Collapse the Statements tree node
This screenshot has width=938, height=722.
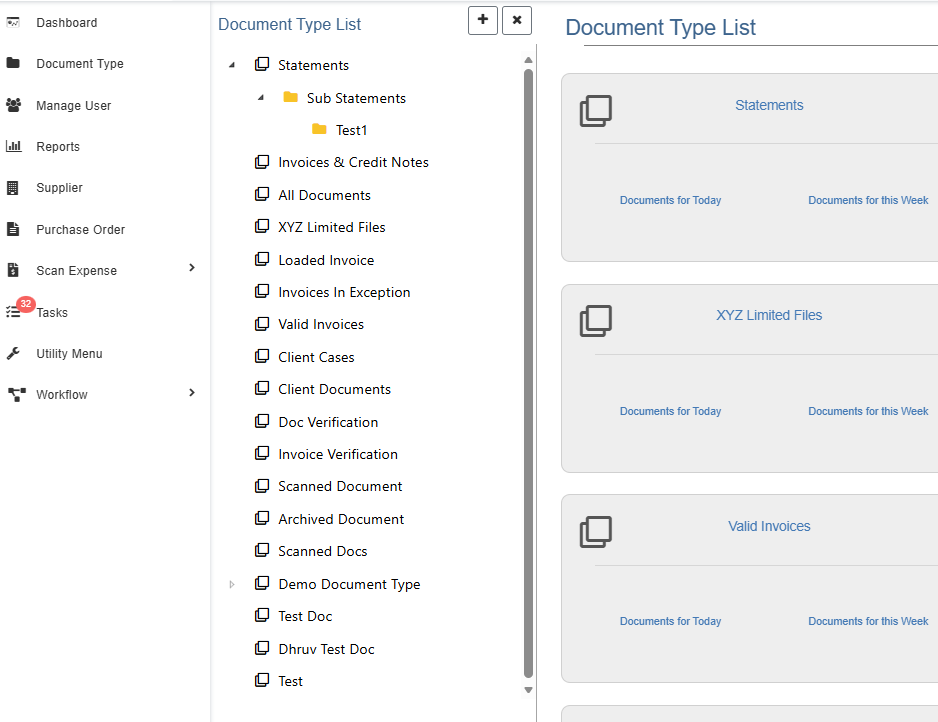click(x=232, y=65)
